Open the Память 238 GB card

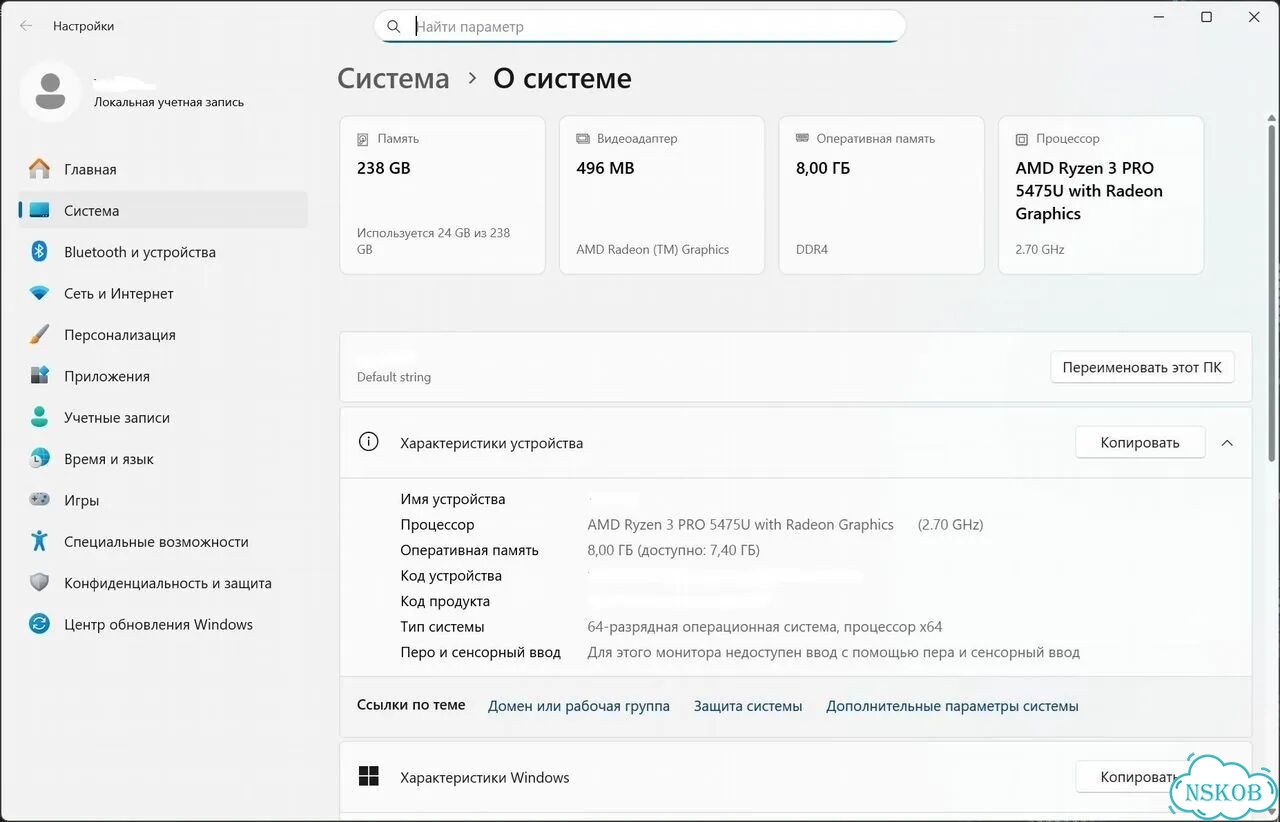pyautogui.click(x=443, y=195)
